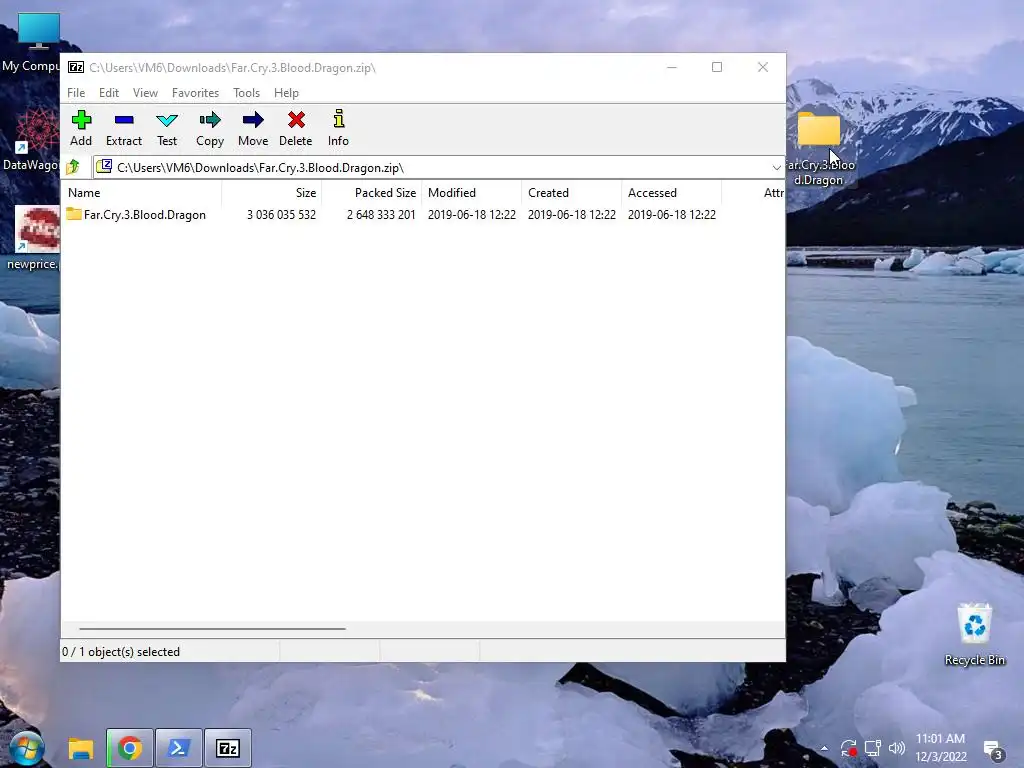The height and width of the screenshot is (768, 1024).
Task: Open the View menu
Action: pyautogui.click(x=146, y=93)
